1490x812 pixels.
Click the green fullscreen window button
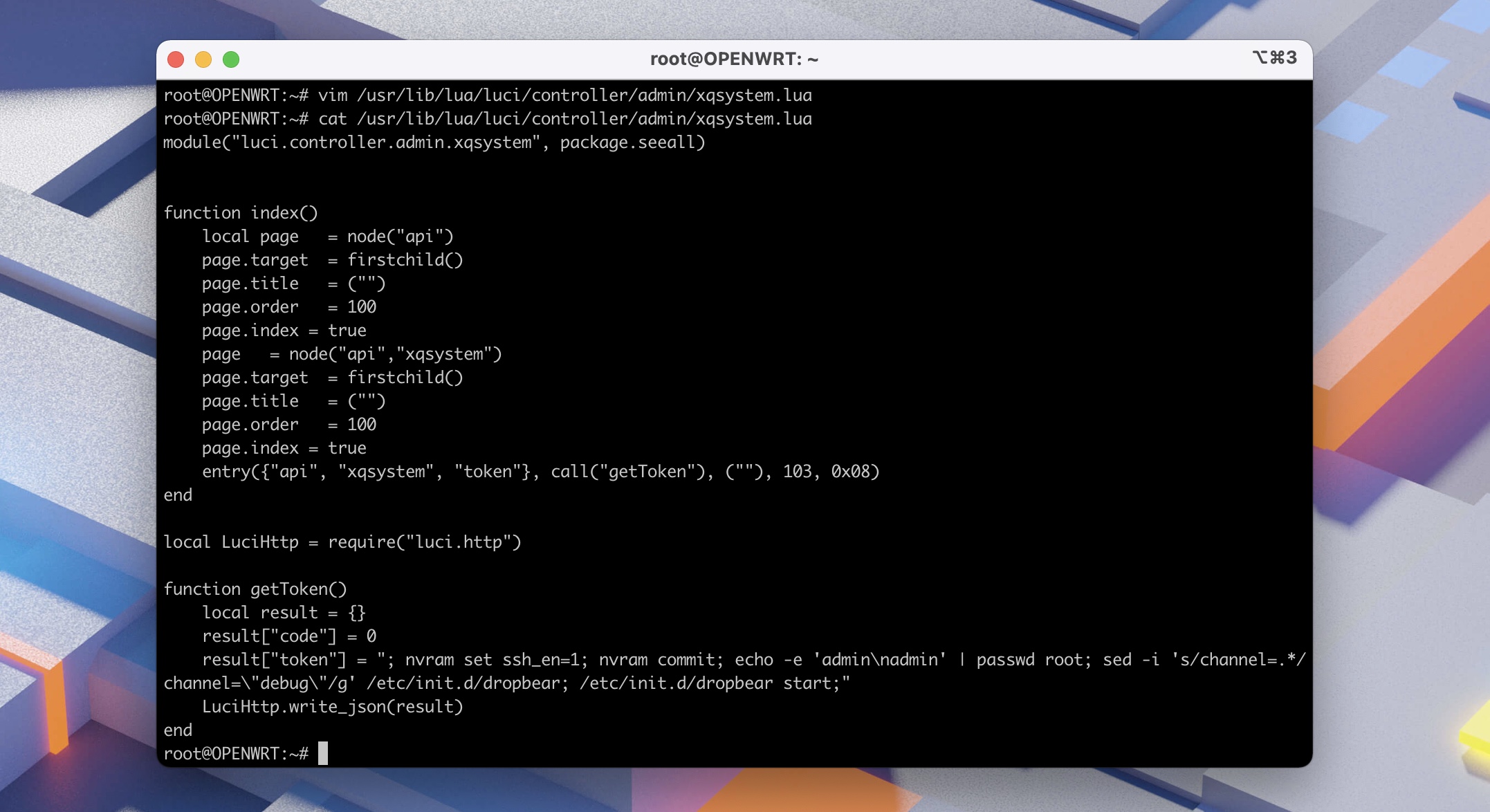[x=231, y=59]
